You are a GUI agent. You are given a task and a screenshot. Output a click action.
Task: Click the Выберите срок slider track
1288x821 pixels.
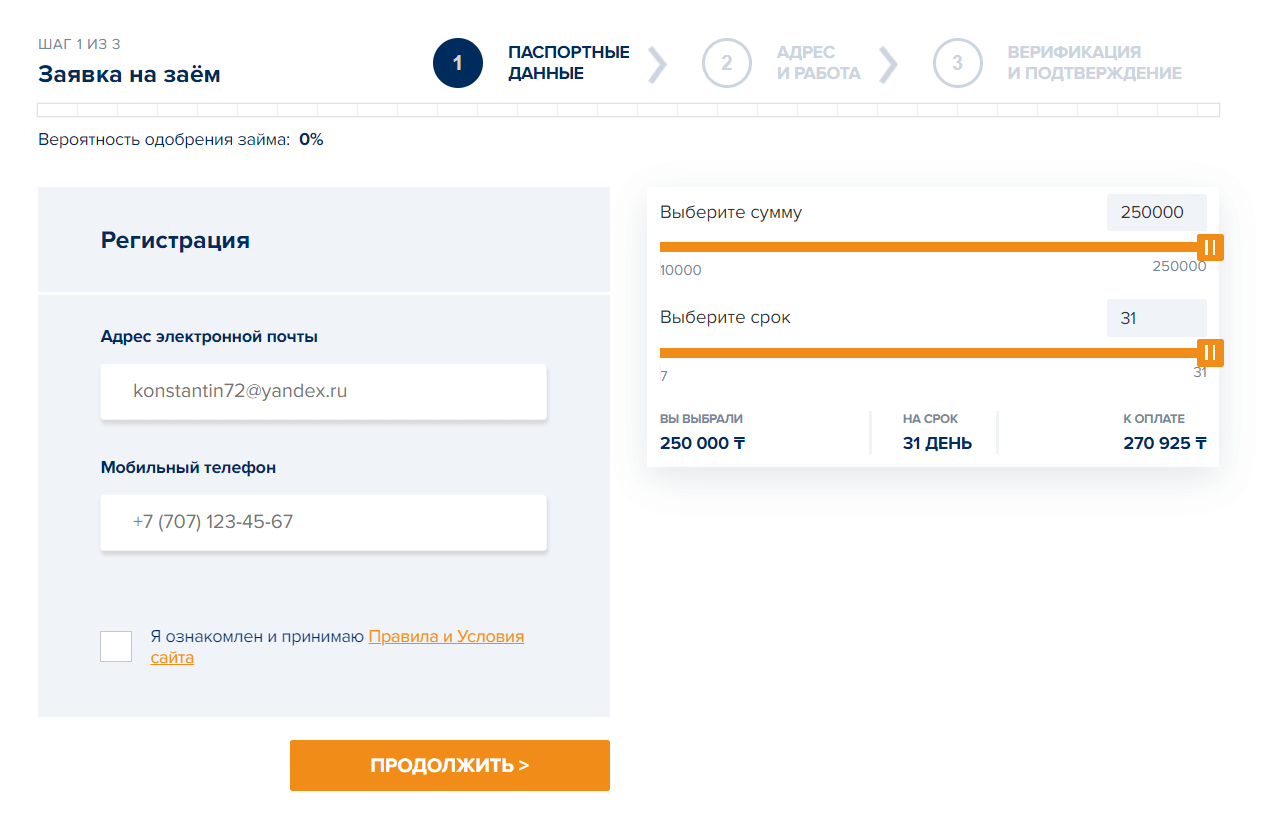pos(930,352)
